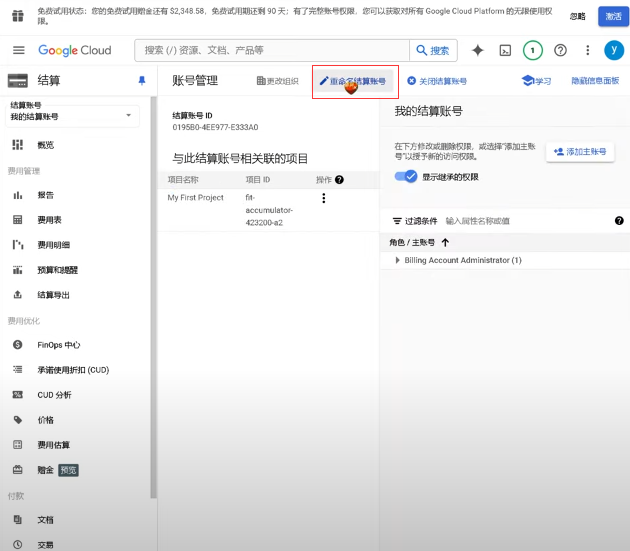Viewport: 630px width, 551px height.
Task: Click the 费用估算 calculator icon
Action: 18,445
